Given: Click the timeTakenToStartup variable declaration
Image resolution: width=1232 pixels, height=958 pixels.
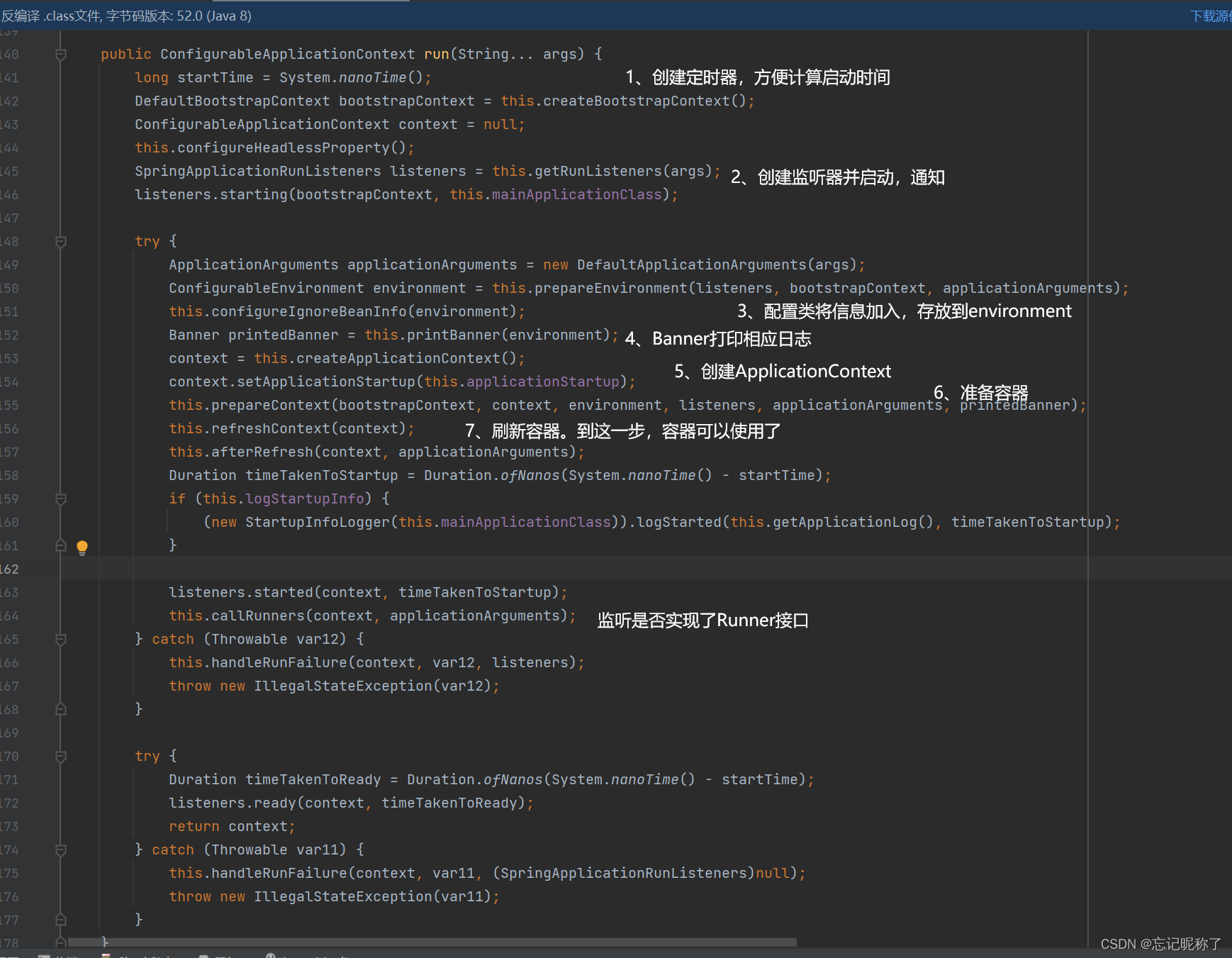Looking at the screenshot, I should pos(322,475).
